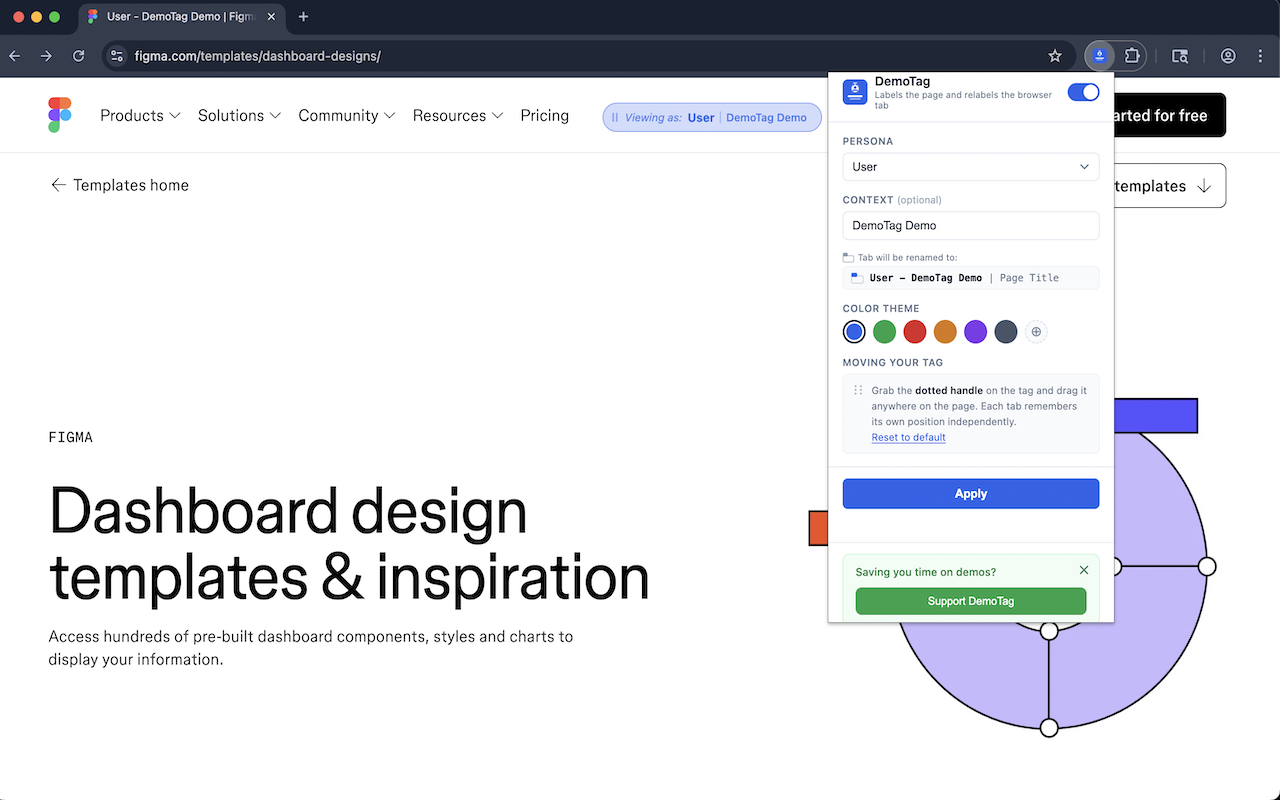Click the Context field containing DemoTag Demo

pos(971,225)
